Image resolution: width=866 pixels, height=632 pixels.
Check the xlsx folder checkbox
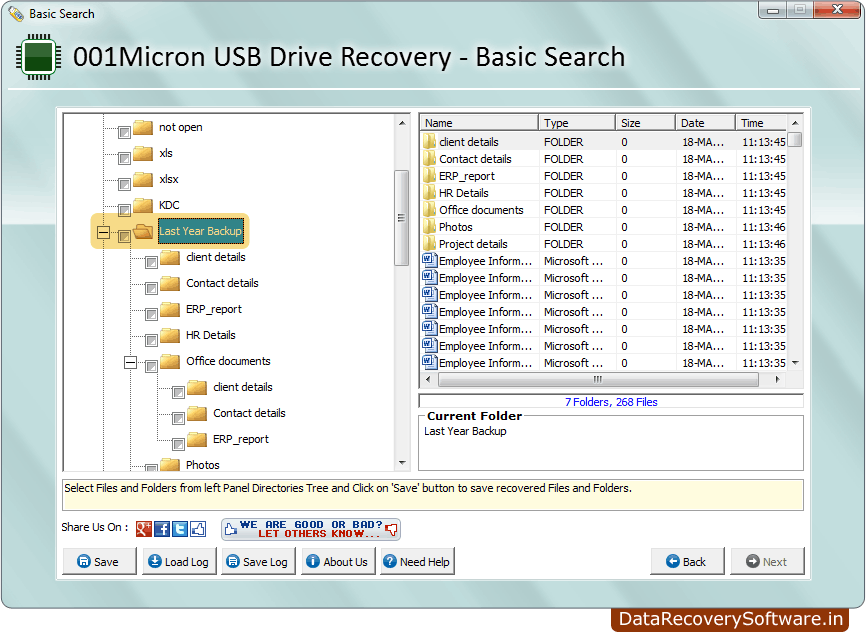pos(124,185)
